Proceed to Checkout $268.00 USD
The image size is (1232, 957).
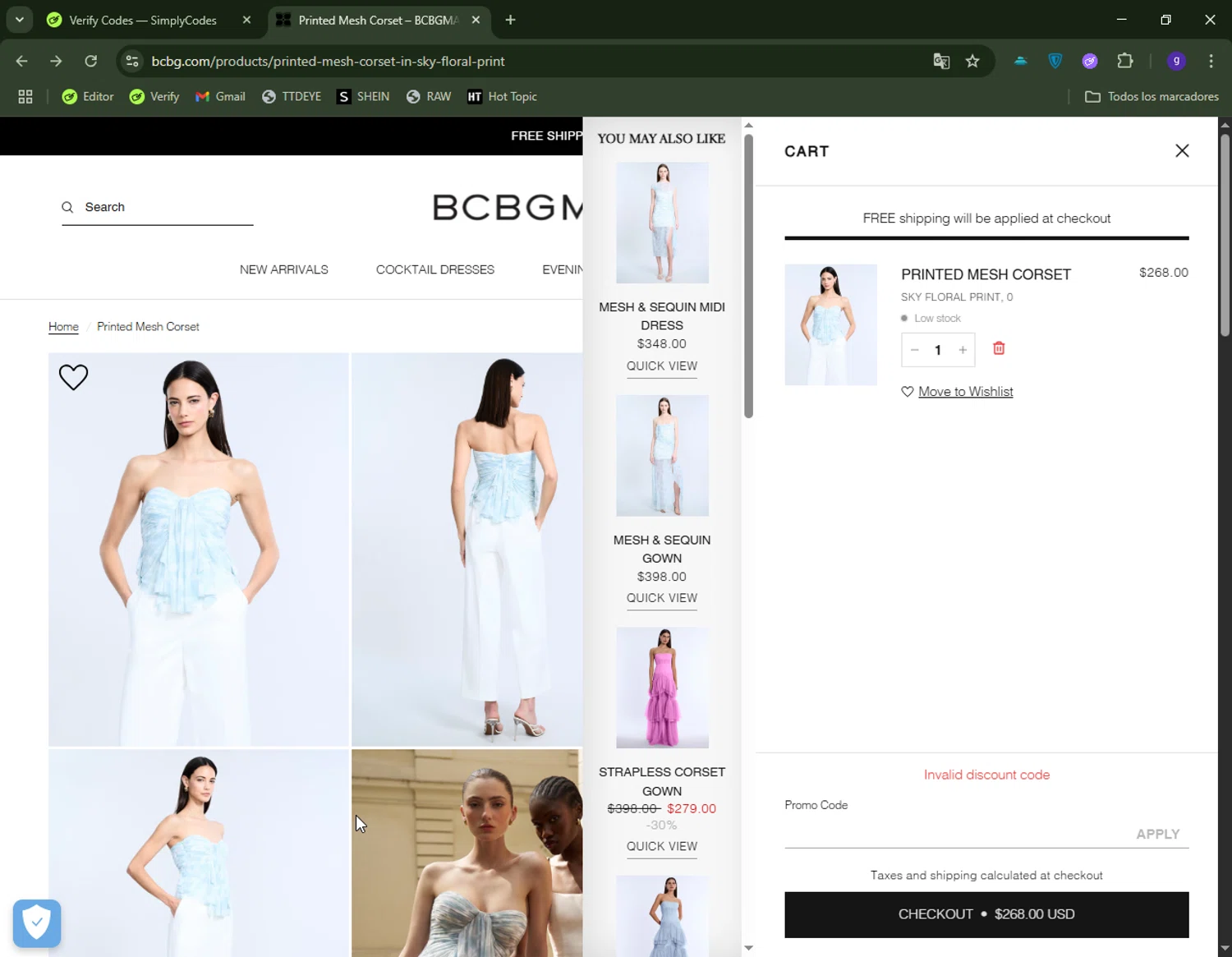tap(986, 914)
